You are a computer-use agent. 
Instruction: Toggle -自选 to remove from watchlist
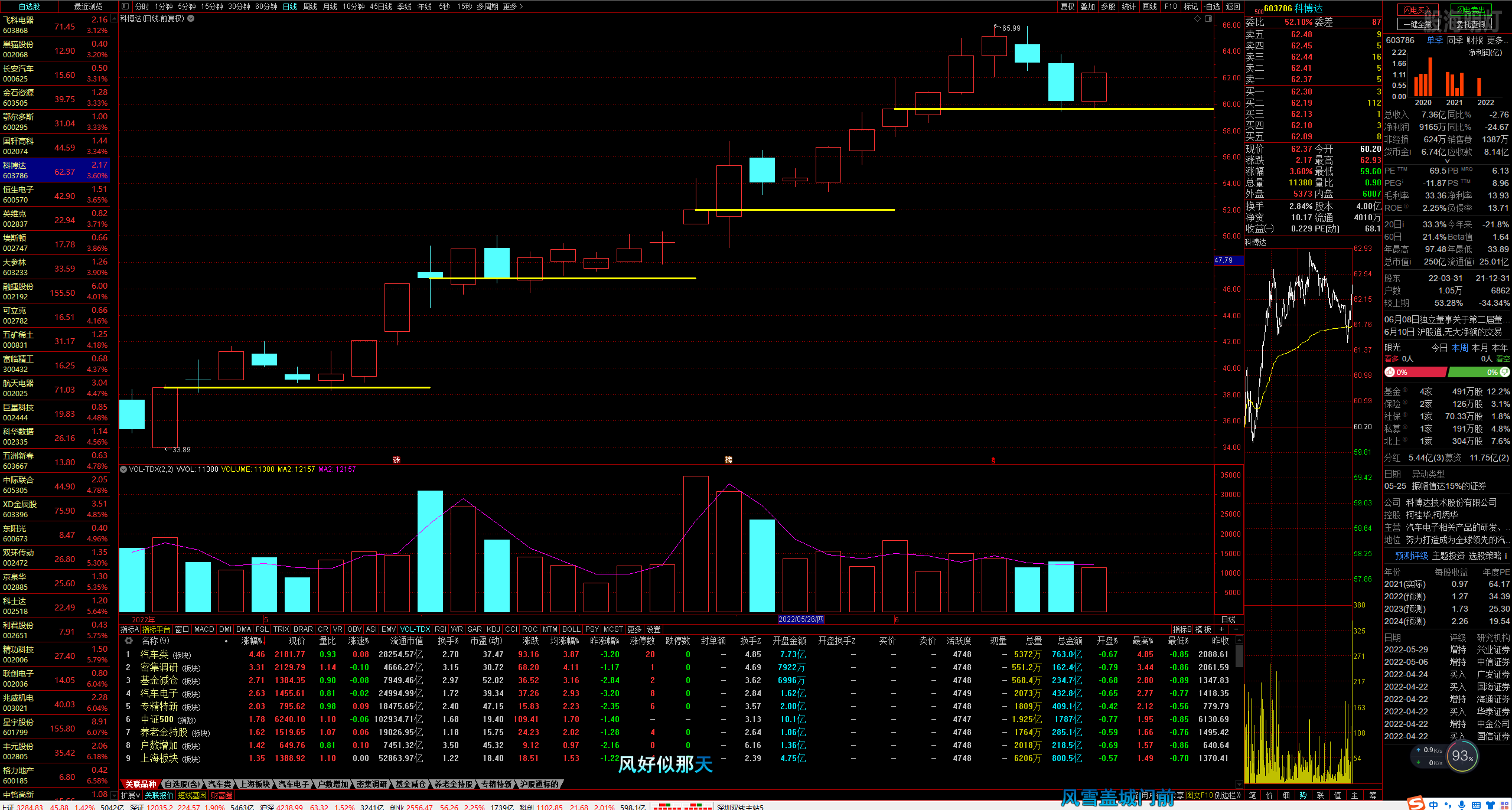(x=1212, y=6)
